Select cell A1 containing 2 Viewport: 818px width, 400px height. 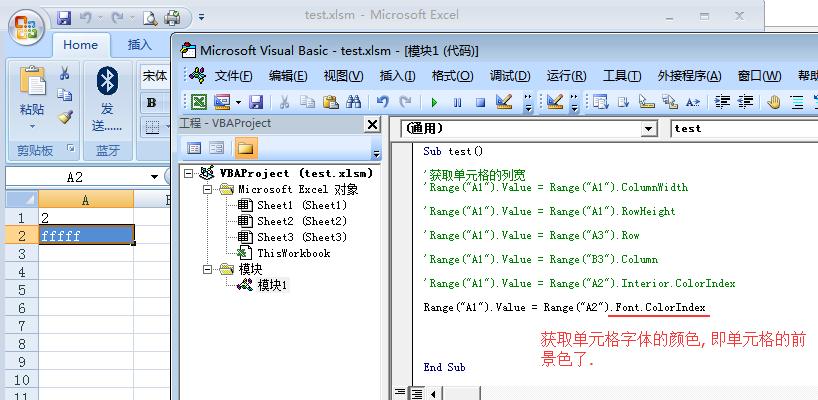[86, 217]
